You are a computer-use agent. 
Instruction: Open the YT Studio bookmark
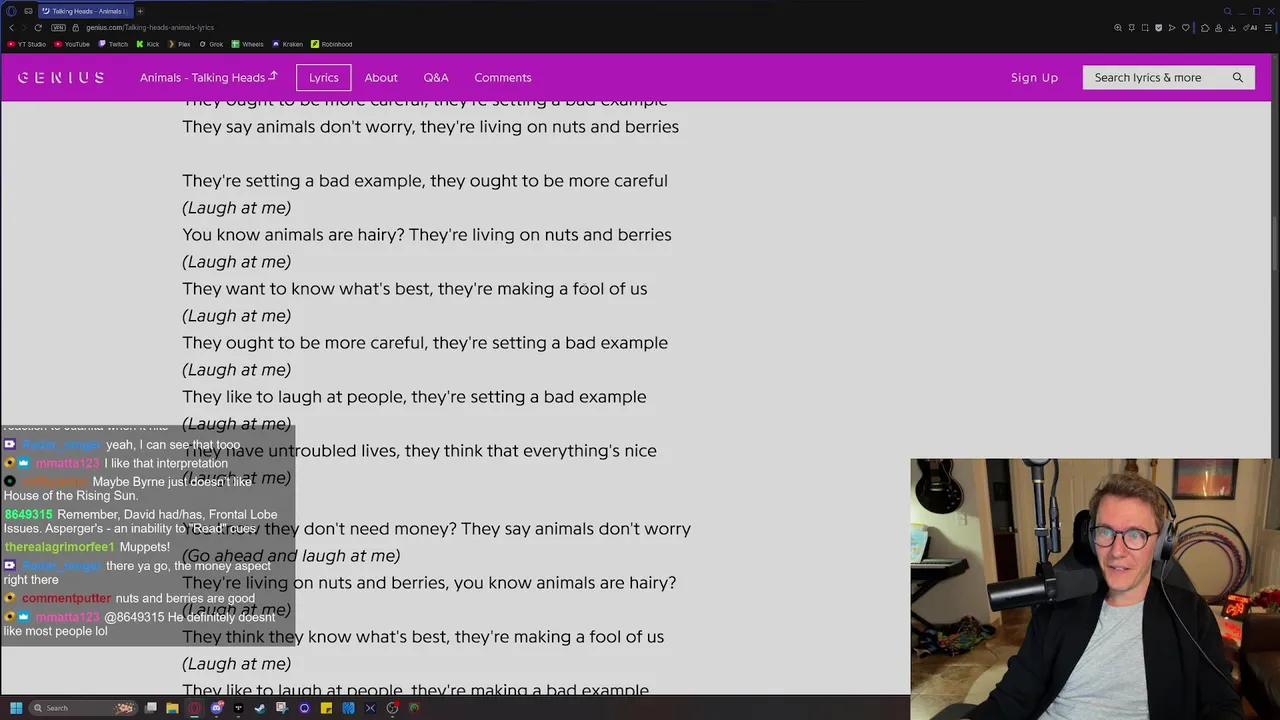pyautogui.click(x=27, y=44)
